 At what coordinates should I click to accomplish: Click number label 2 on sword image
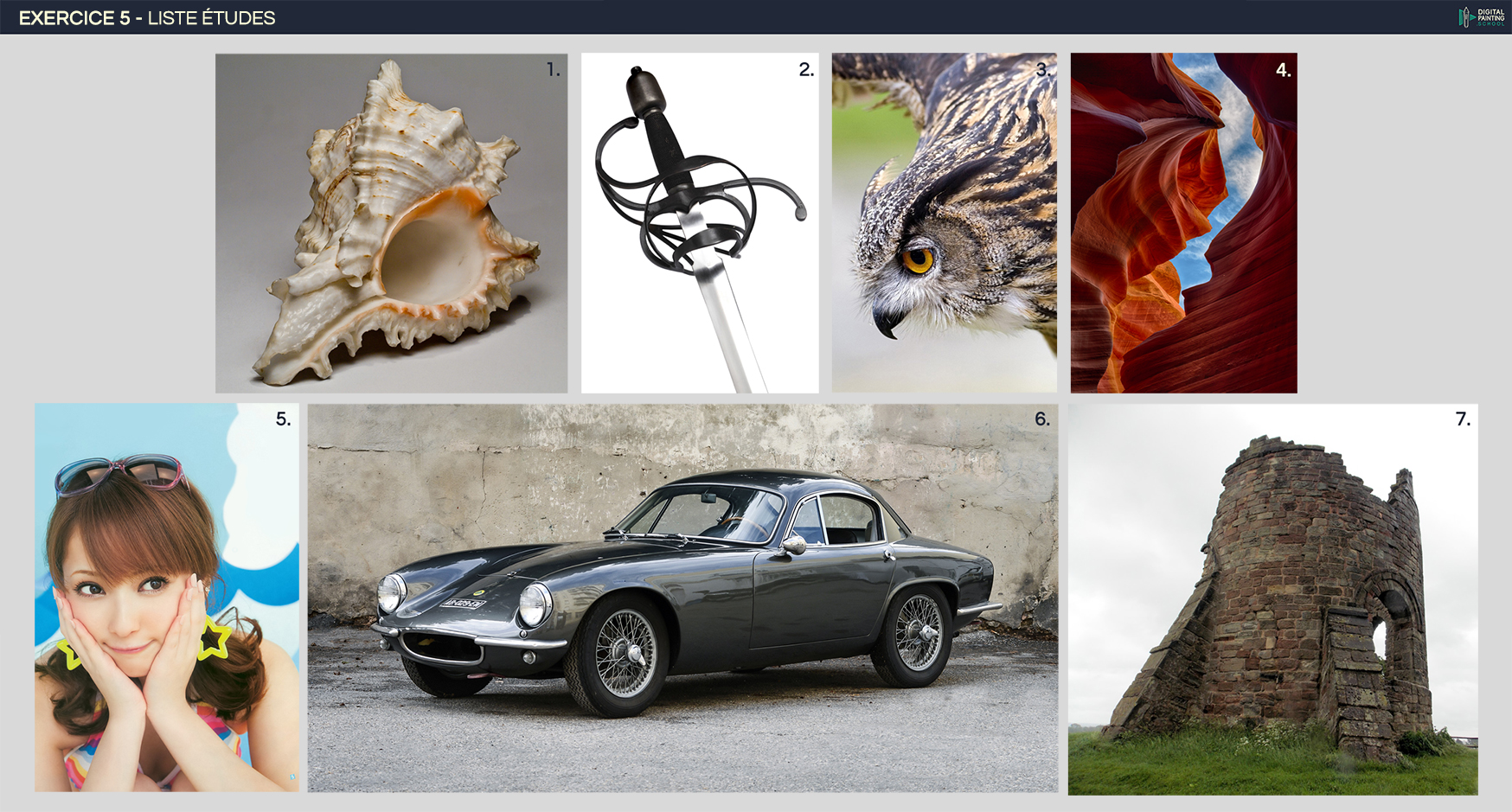pyautogui.click(x=805, y=70)
